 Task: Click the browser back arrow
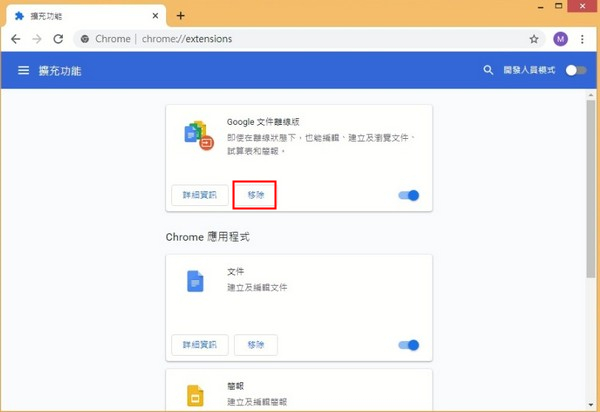15,39
